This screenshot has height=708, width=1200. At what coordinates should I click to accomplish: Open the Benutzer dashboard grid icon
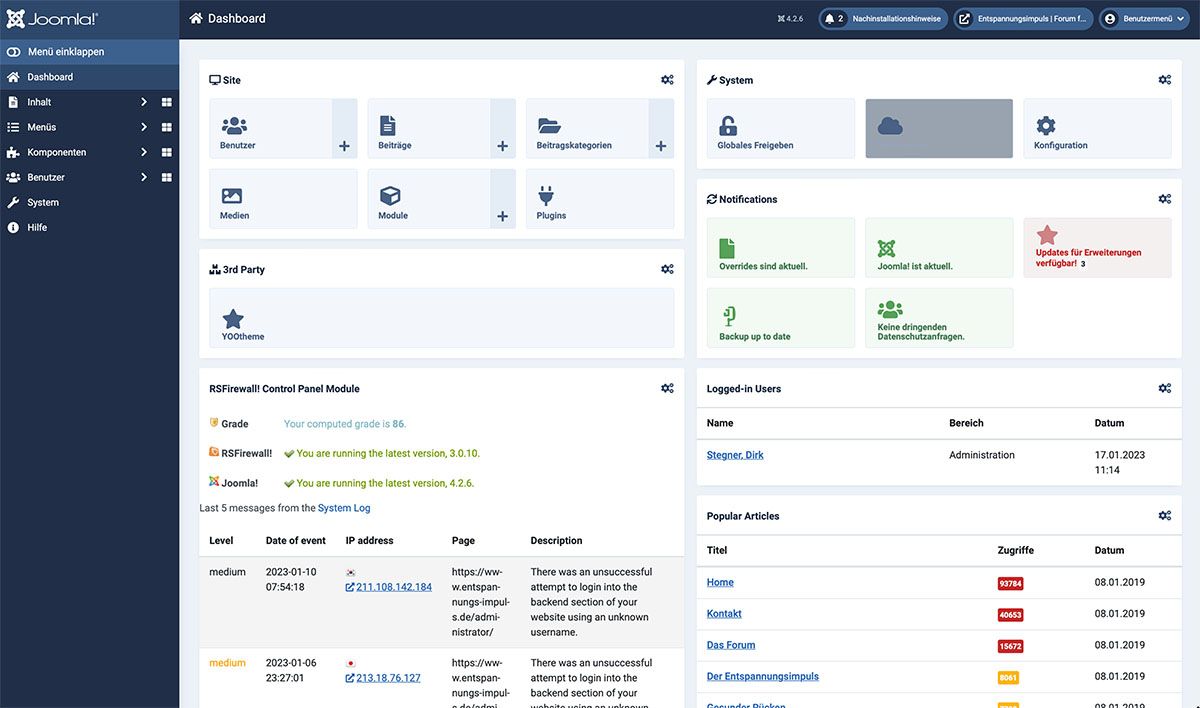coord(167,177)
